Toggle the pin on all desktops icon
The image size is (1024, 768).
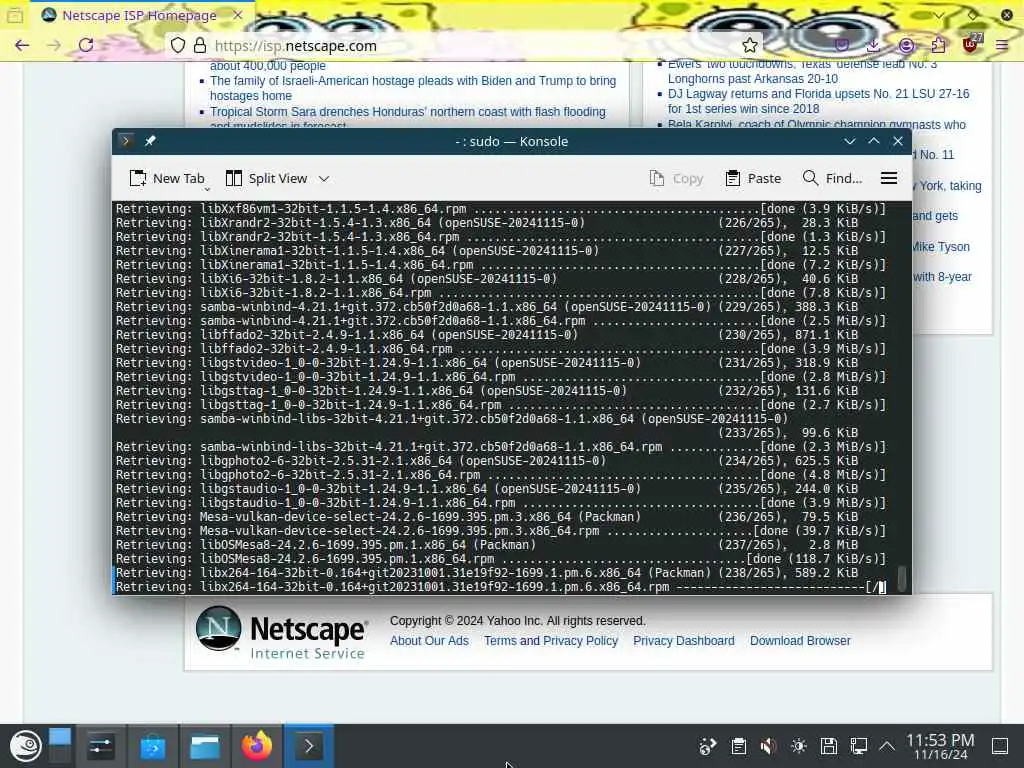click(x=150, y=141)
